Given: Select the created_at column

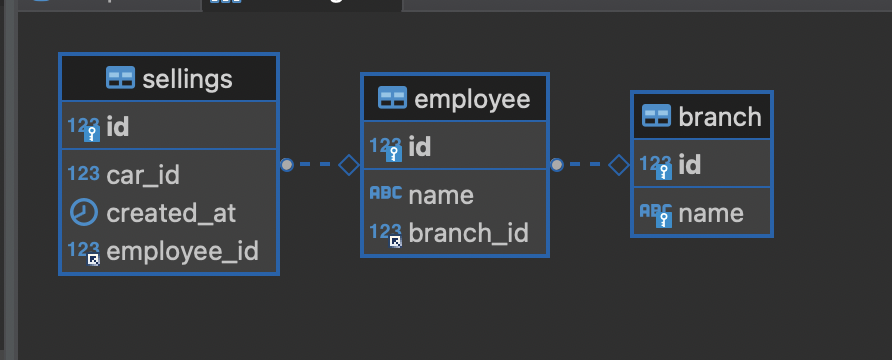Looking at the screenshot, I should (x=169, y=213).
